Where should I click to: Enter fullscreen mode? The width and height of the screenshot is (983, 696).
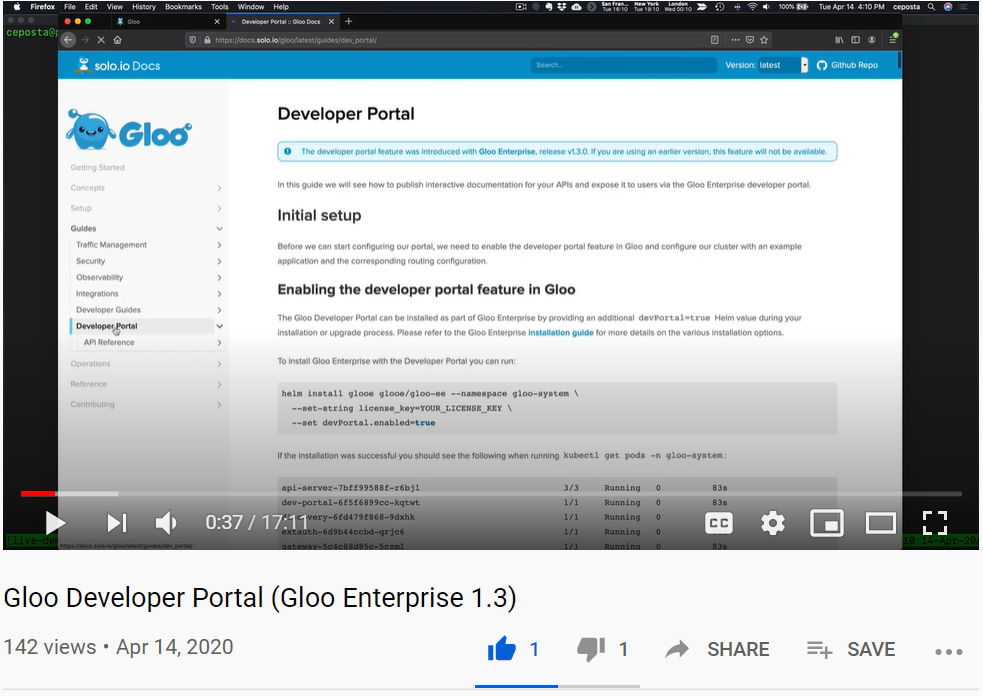pyautogui.click(x=934, y=522)
